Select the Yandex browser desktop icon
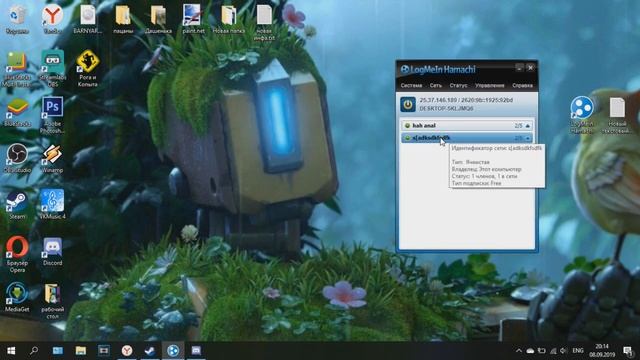Image resolution: width=640 pixels, height=360 pixels. coord(52,19)
